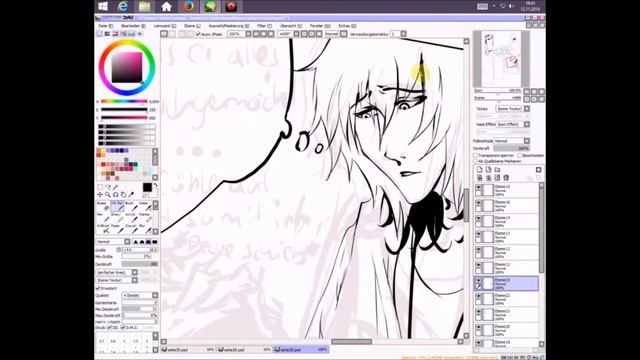Toggle the Ausw./Mask. checkbox
The width and height of the screenshot is (640, 360).
198,34
